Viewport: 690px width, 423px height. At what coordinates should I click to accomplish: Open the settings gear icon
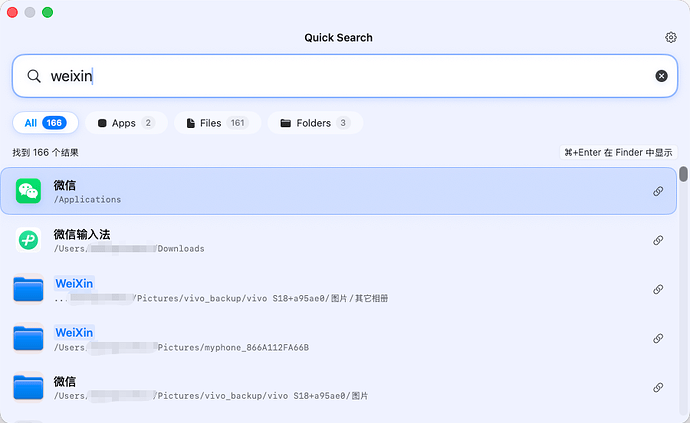(x=671, y=37)
